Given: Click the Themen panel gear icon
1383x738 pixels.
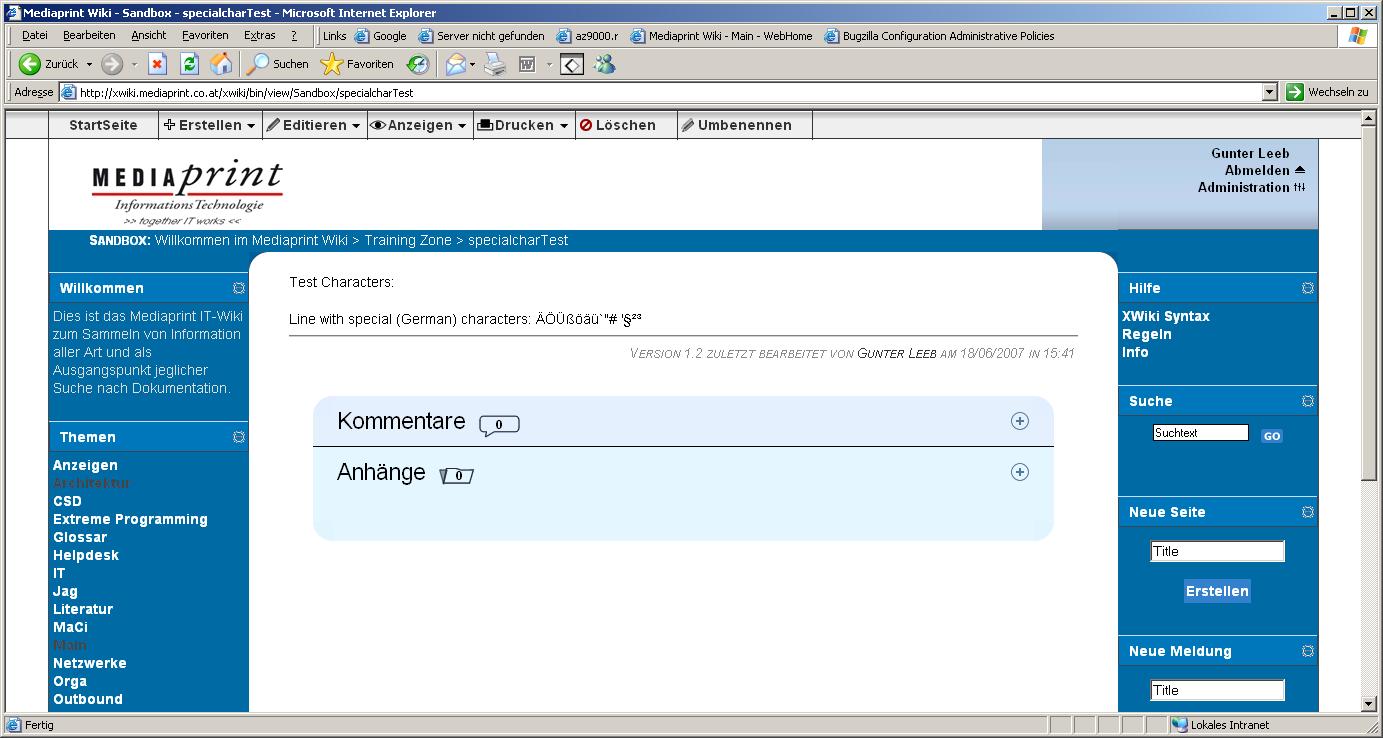Looking at the screenshot, I should 239,437.
